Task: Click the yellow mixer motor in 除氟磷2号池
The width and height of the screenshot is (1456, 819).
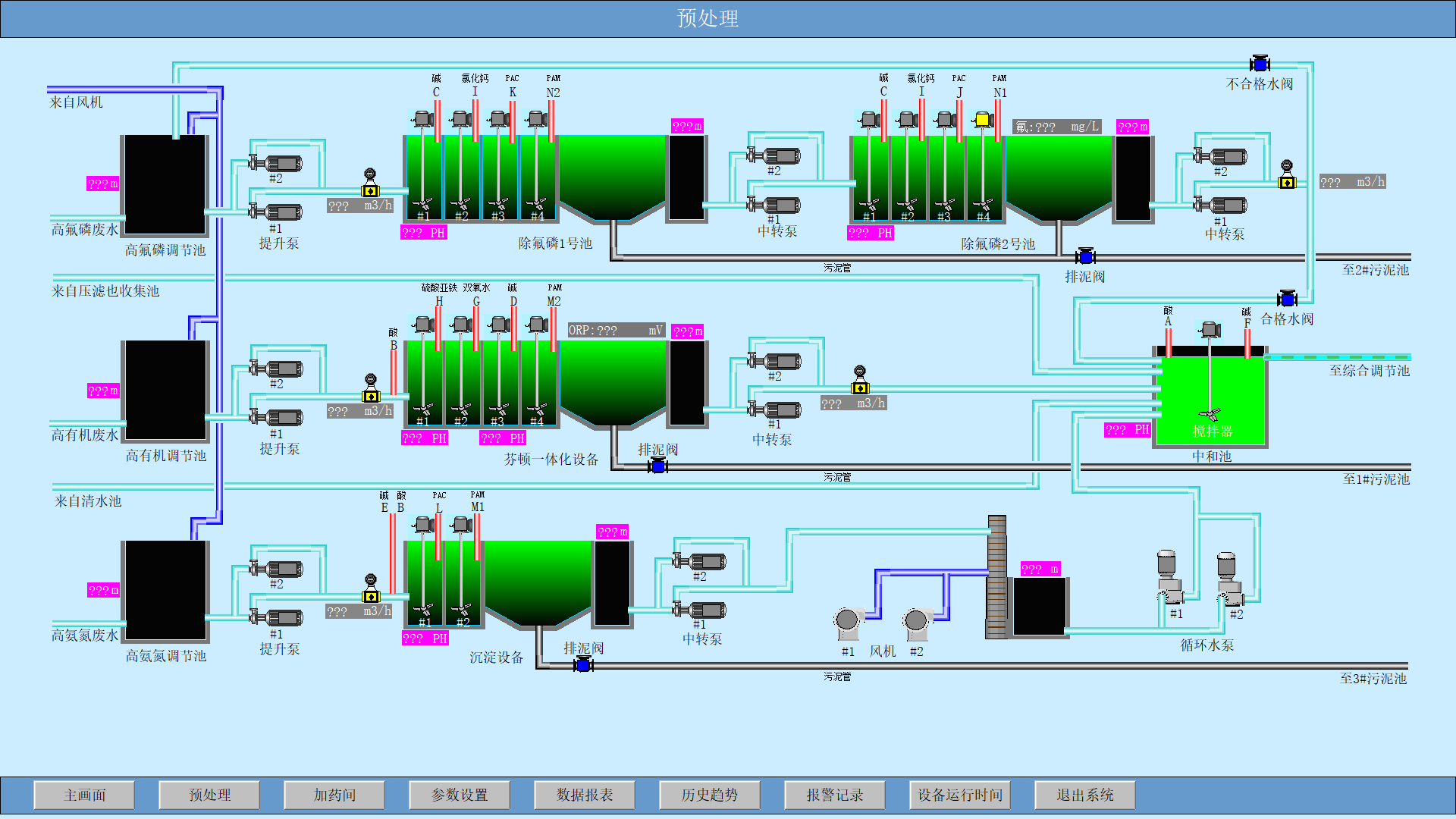Action: [982, 119]
